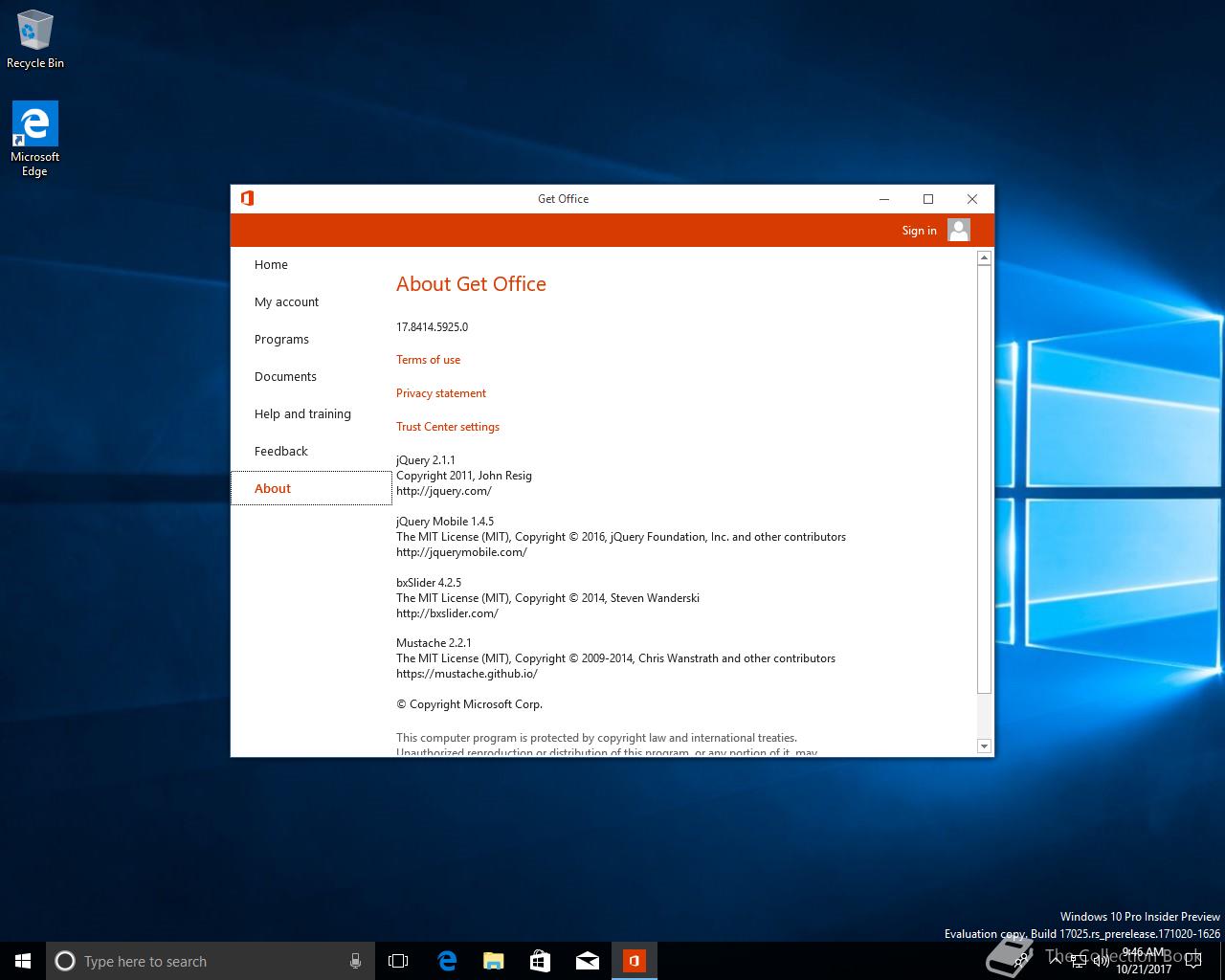
Task: Click the http://jquery.com/ text
Action: point(444,491)
